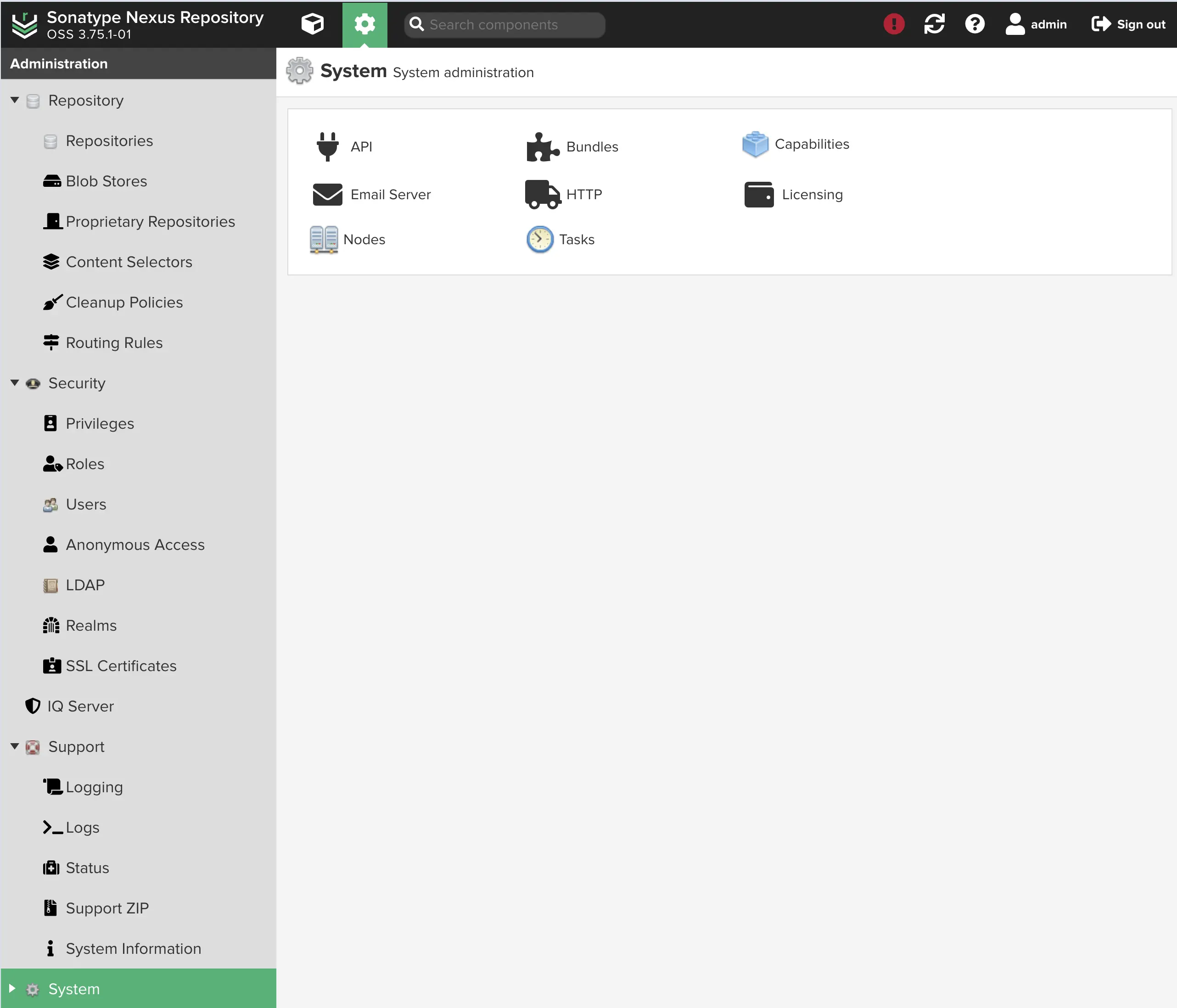Select Blob Stores in the sidebar
1177x1008 pixels.
(107, 180)
